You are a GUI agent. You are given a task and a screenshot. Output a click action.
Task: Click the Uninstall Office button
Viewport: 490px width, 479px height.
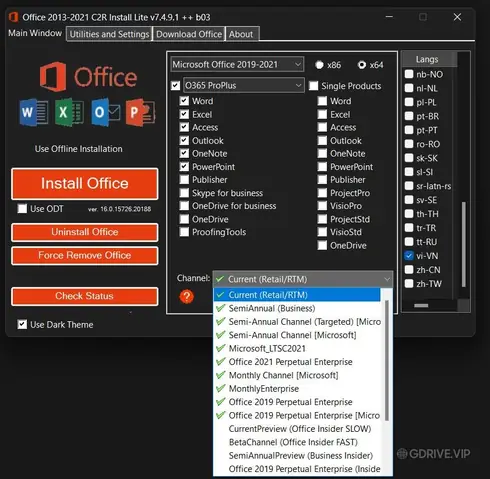[85, 232]
